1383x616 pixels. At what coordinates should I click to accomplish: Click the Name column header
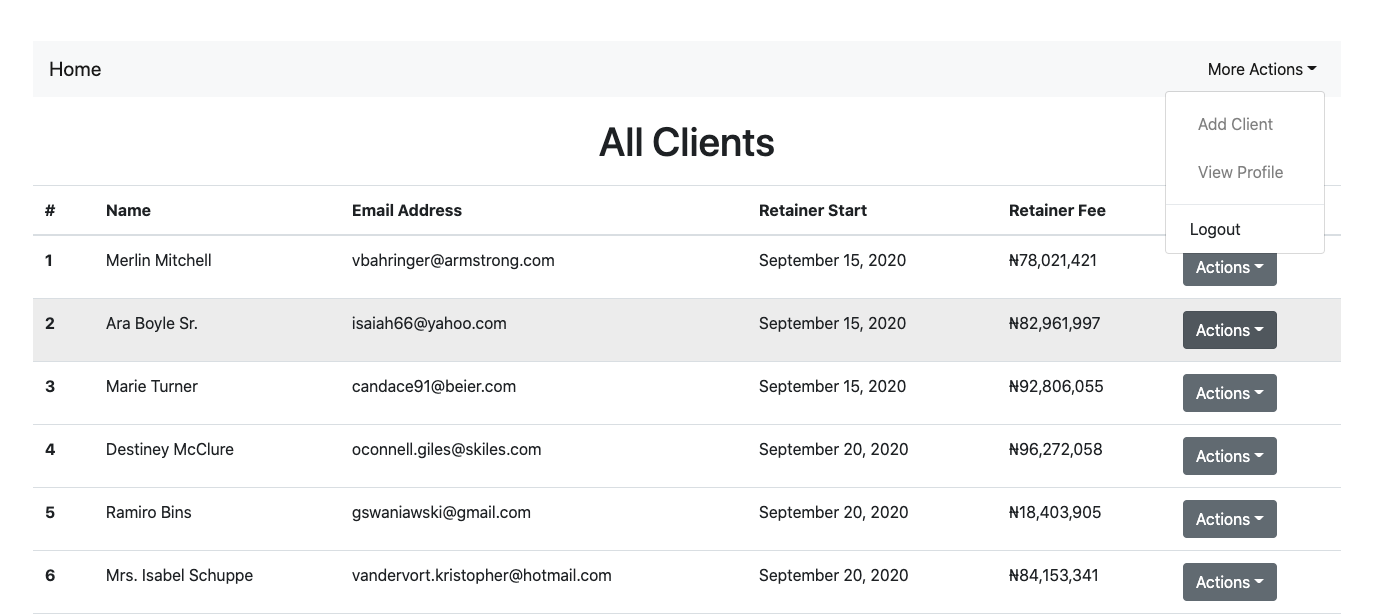click(128, 210)
